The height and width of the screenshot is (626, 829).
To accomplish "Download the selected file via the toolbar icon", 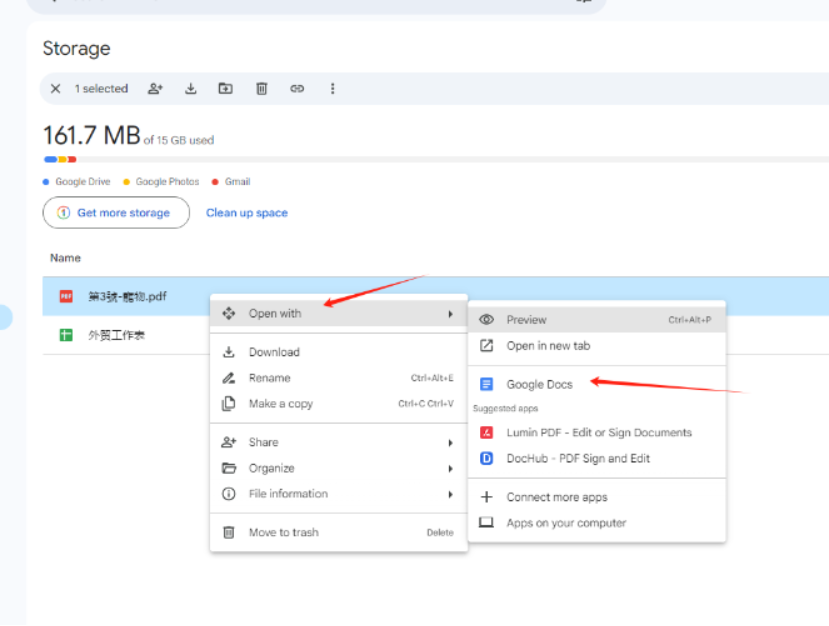I will (x=190, y=89).
